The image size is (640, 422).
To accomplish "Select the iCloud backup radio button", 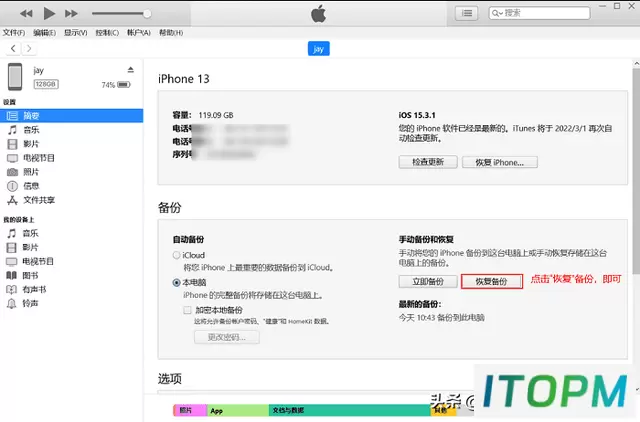I will tap(176, 255).
